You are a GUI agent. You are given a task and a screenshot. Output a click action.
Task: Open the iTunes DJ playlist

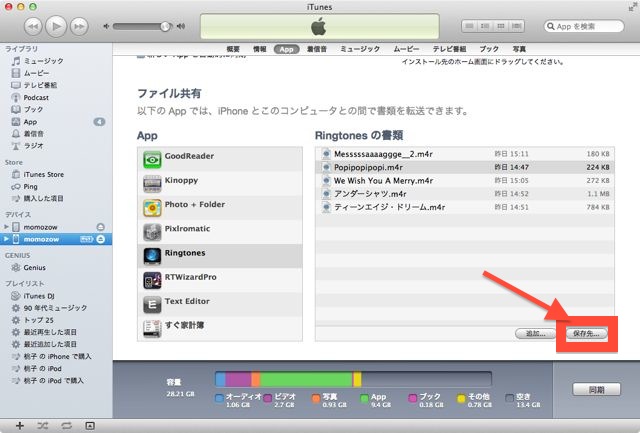[39, 296]
